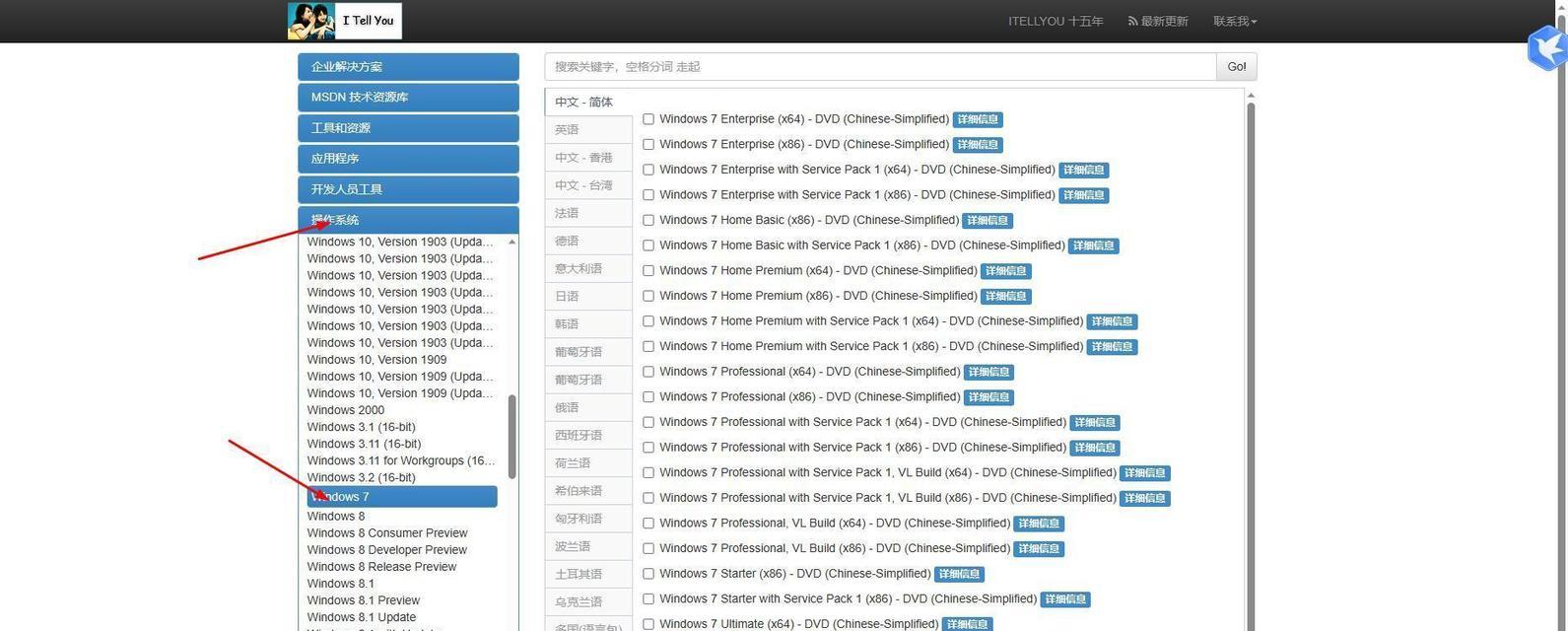
Task: Open the 联系我 dropdown menu
Action: click(1235, 22)
